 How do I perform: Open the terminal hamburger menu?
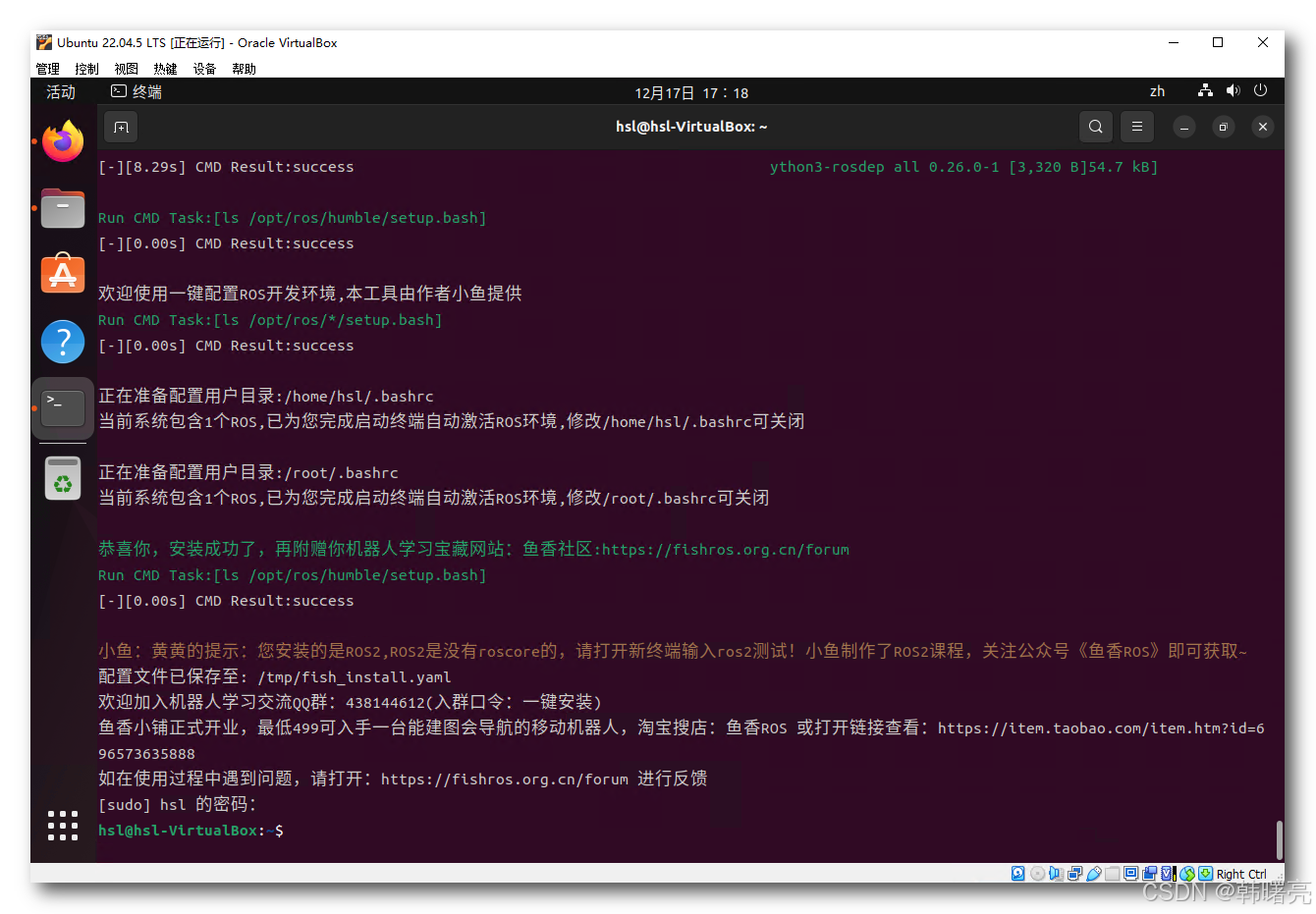point(1136,126)
